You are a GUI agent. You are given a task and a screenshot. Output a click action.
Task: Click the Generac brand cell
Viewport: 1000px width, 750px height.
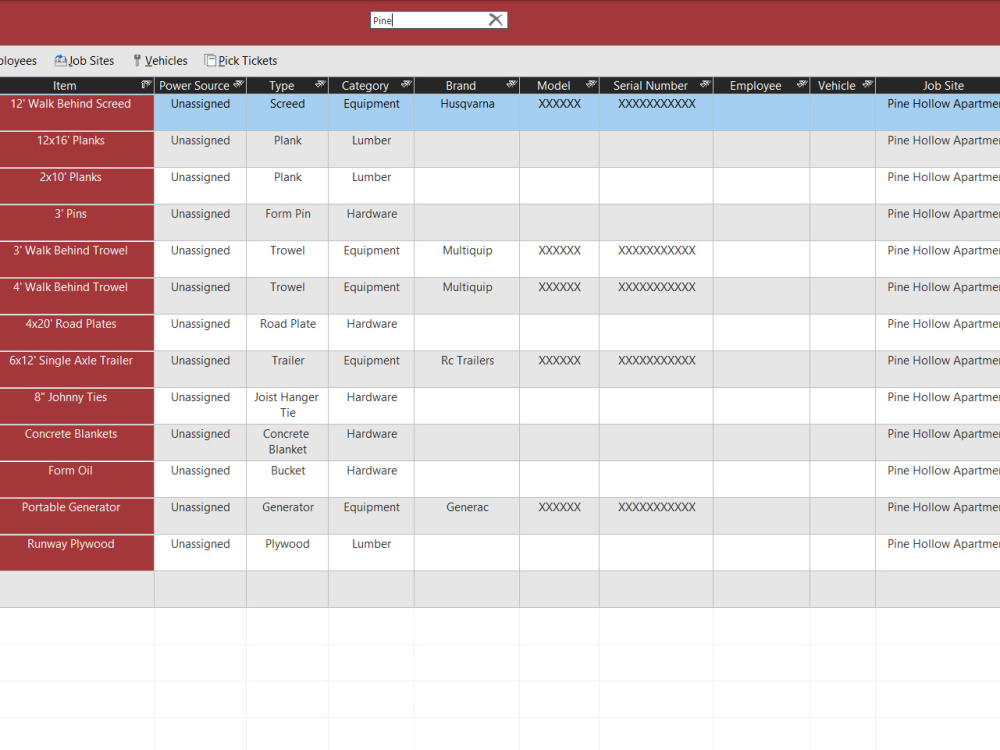pos(467,516)
